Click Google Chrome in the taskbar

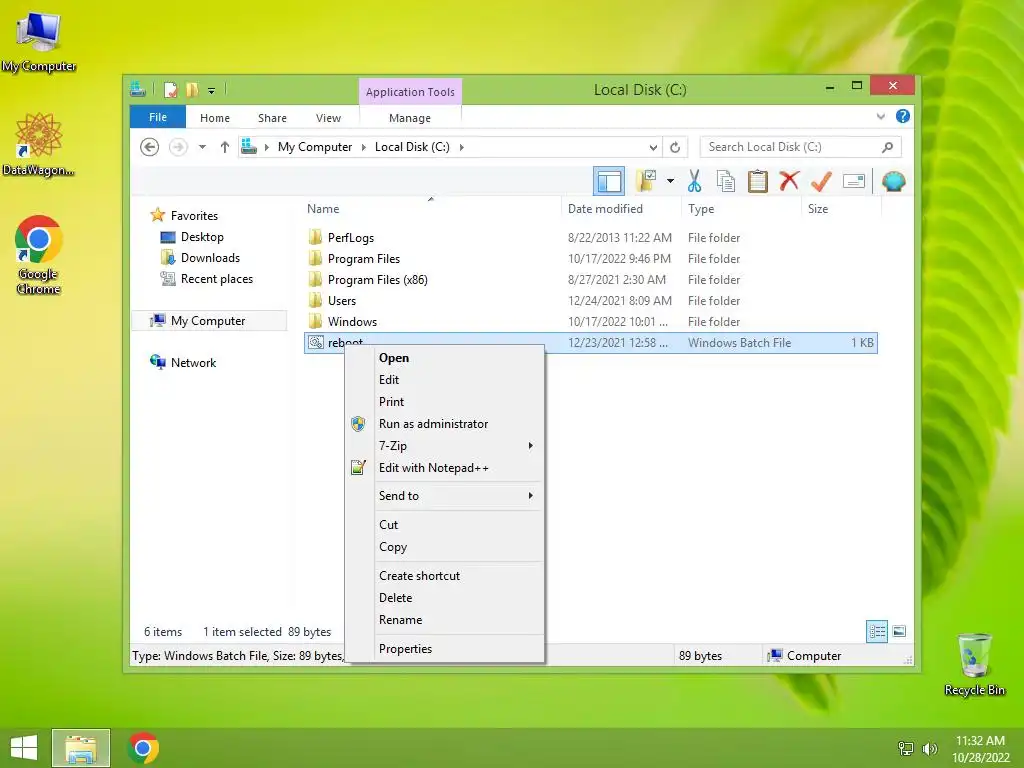pyautogui.click(x=143, y=748)
